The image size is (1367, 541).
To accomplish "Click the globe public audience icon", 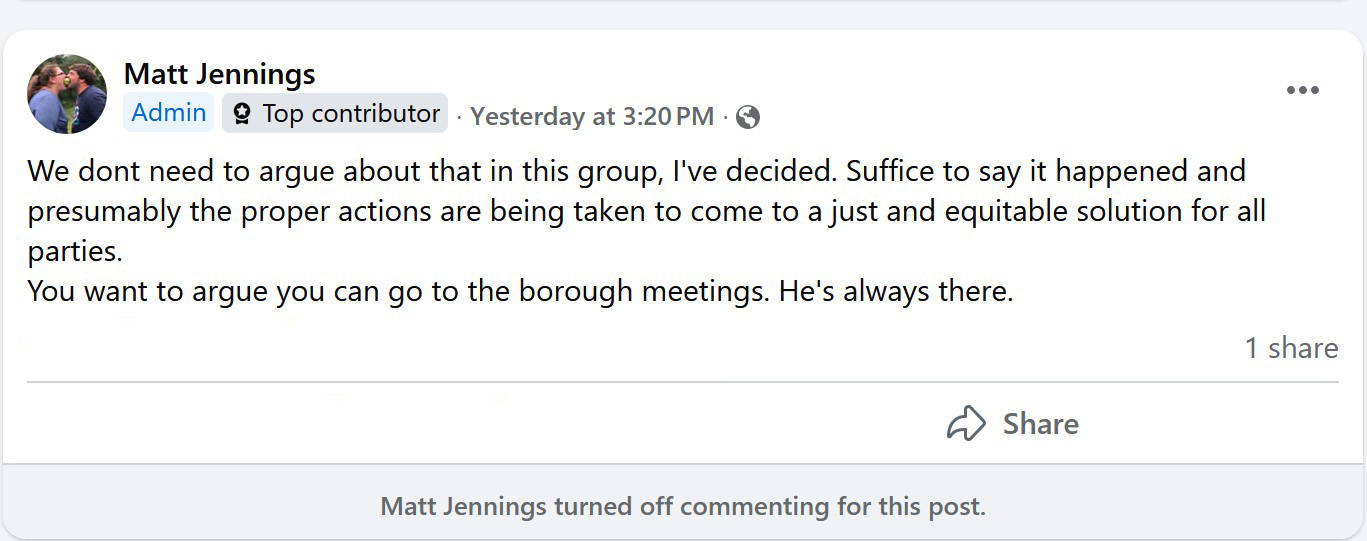I will point(748,118).
